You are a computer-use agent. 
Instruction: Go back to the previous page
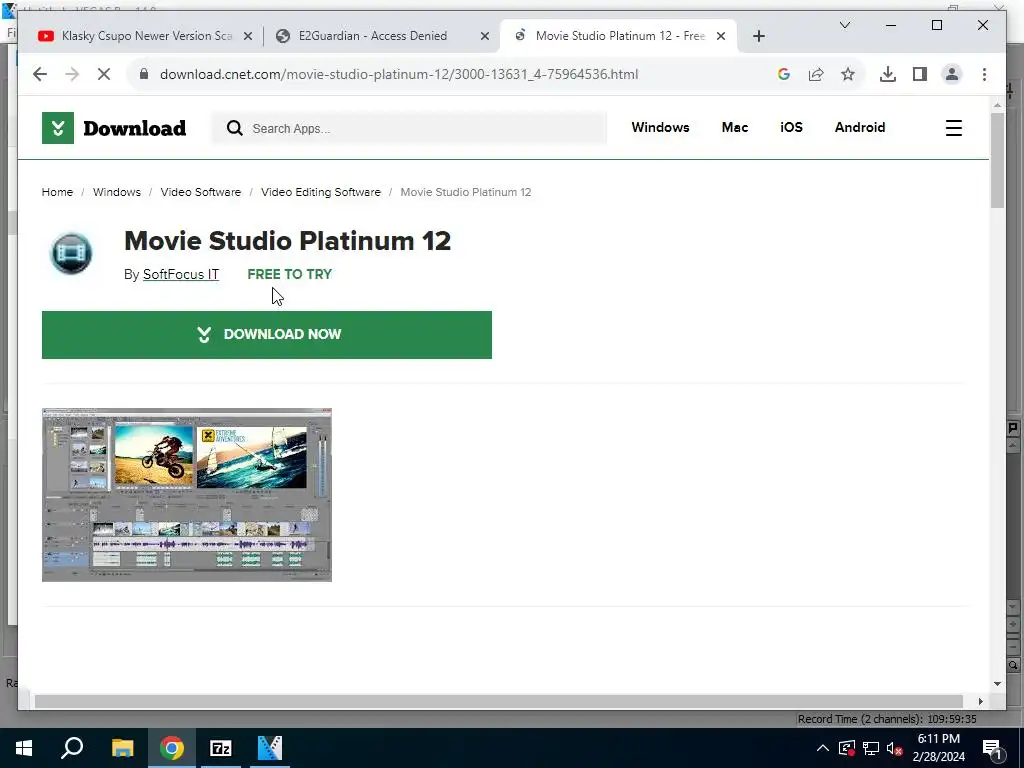[x=40, y=74]
